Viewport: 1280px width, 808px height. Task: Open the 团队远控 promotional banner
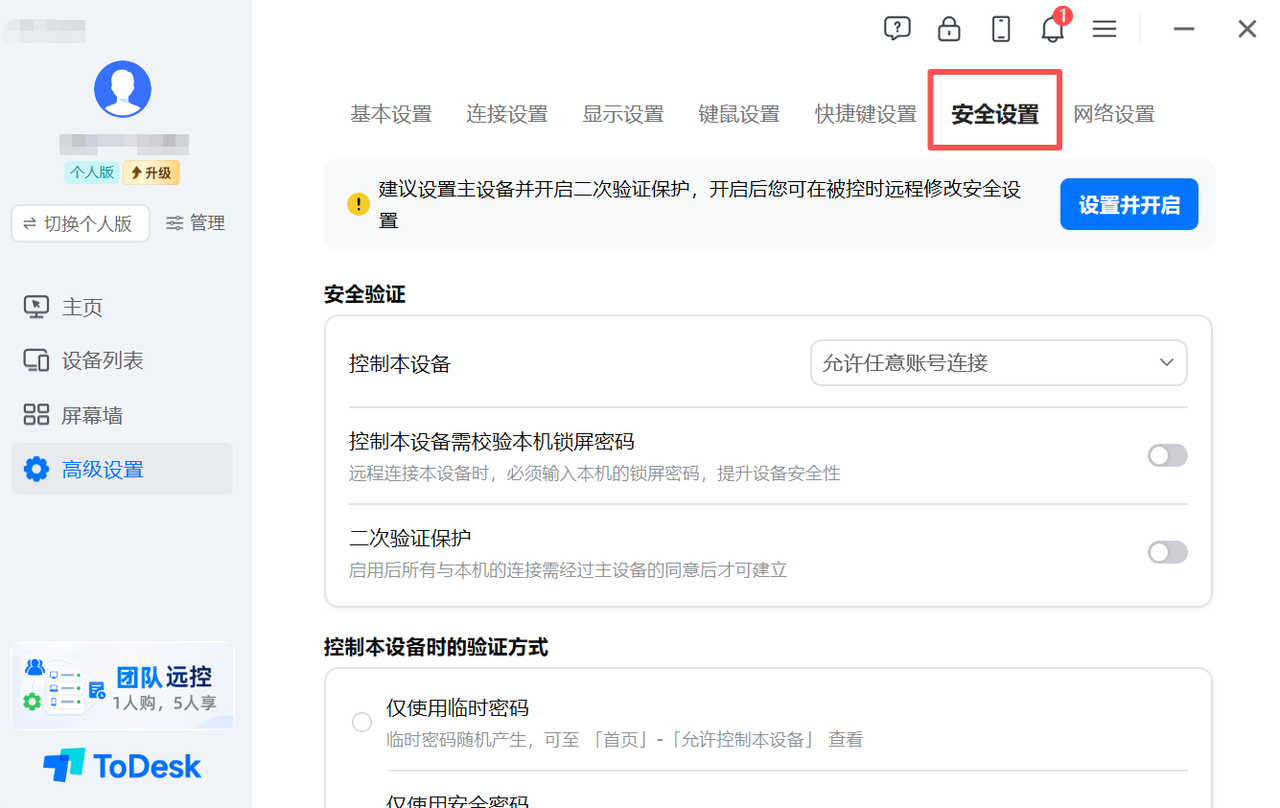point(122,685)
